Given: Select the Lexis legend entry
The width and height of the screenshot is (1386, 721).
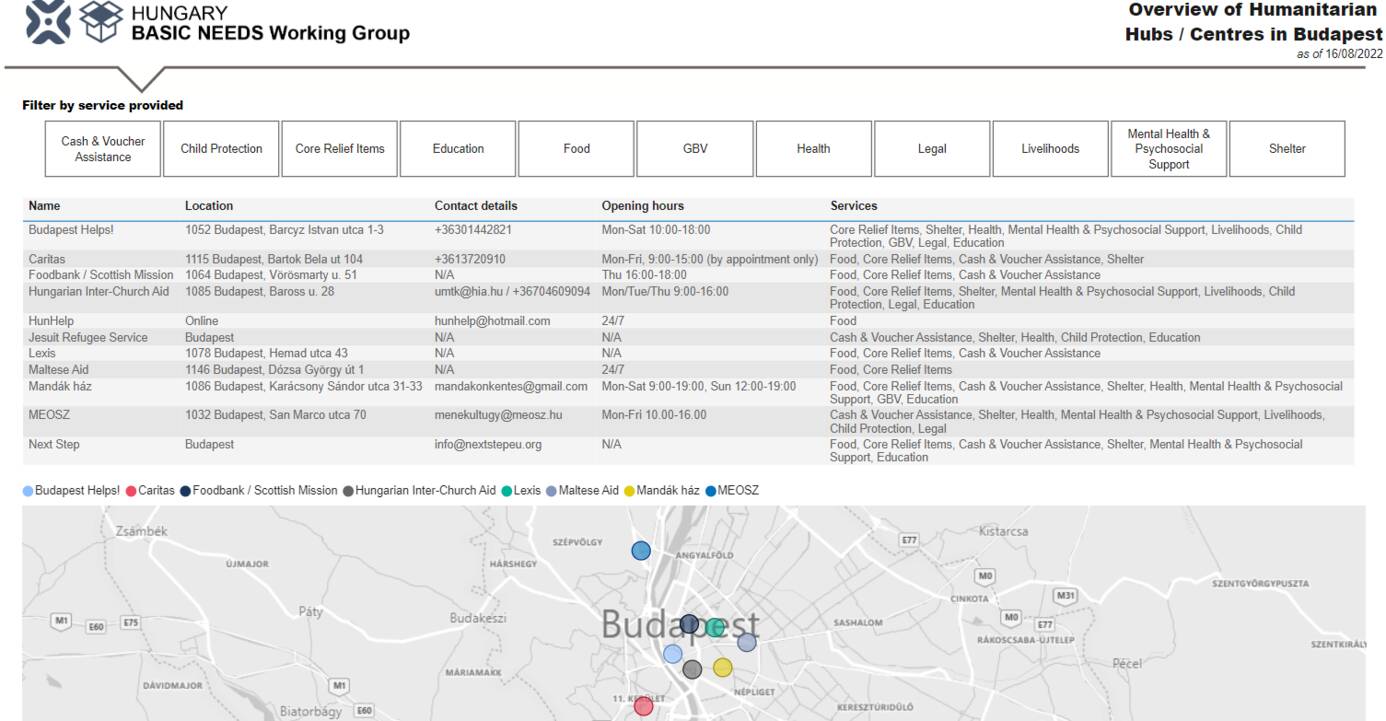Looking at the screenshot, I should pos(521,490).
